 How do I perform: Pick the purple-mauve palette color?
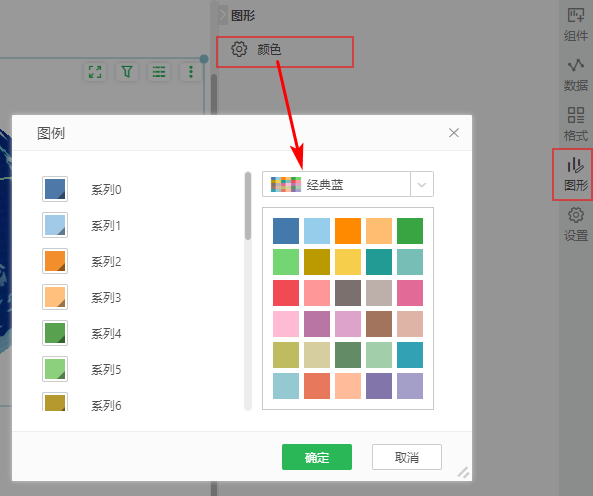(317, 324)
